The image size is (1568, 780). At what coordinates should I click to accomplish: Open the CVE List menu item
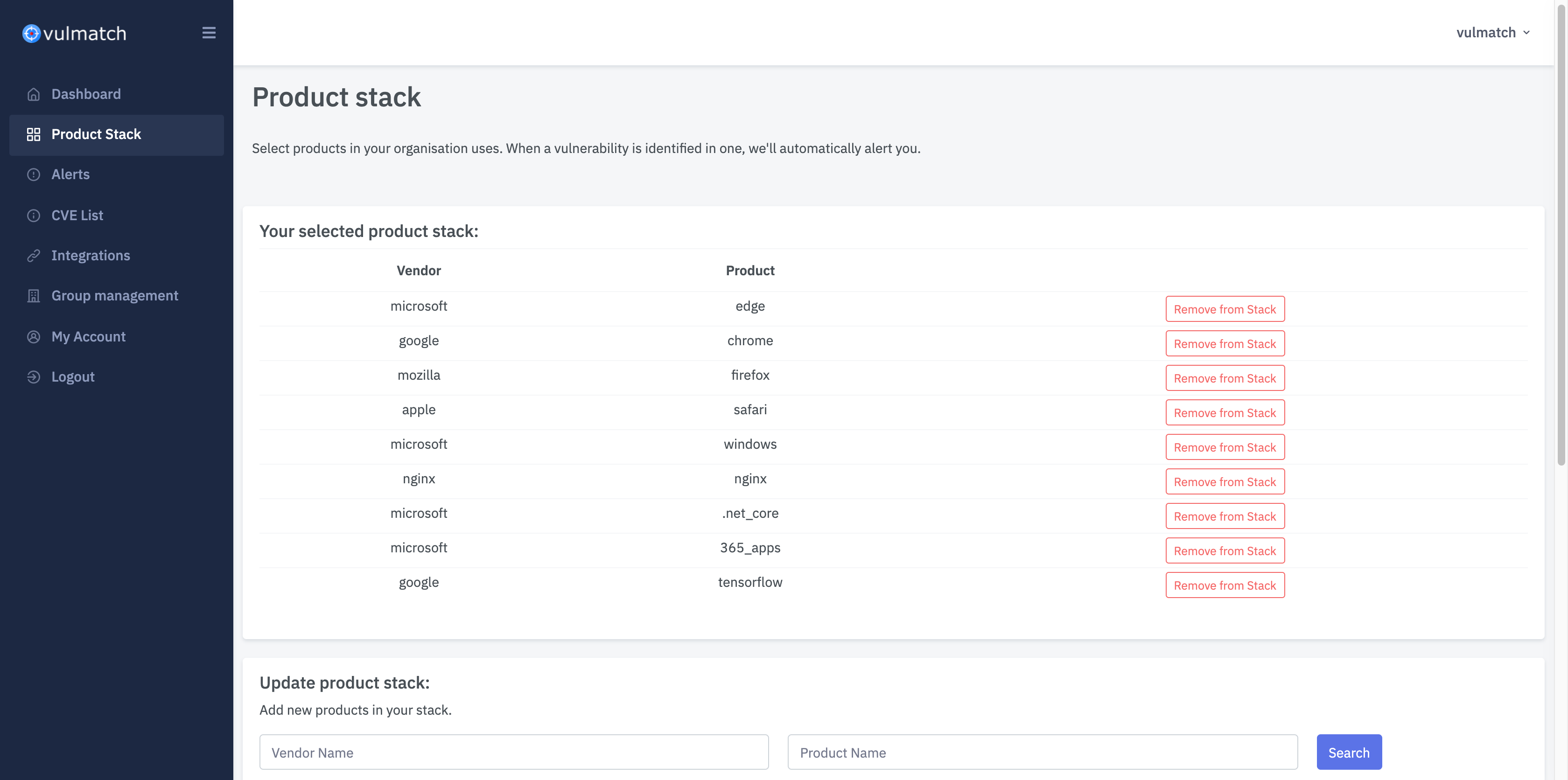click(x=77, y=216)
